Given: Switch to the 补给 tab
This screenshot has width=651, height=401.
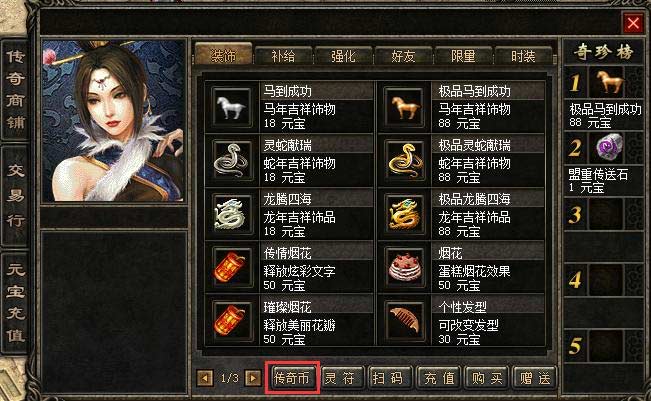Looking at the screenshot, I should tap(283, 55).
